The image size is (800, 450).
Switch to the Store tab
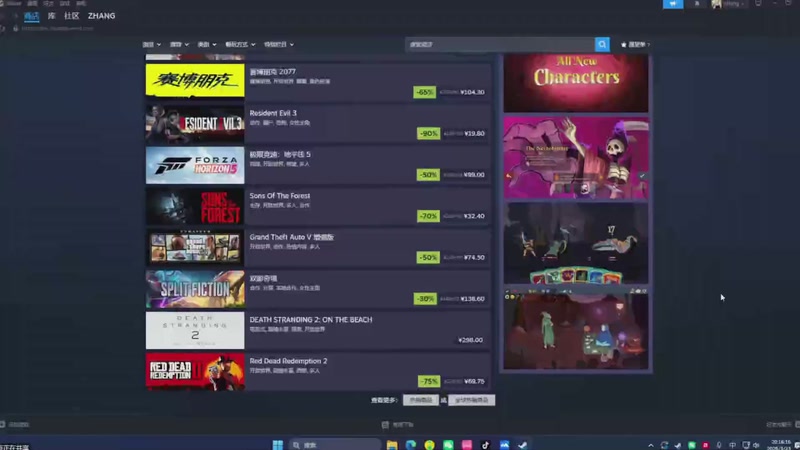point(32,16)
